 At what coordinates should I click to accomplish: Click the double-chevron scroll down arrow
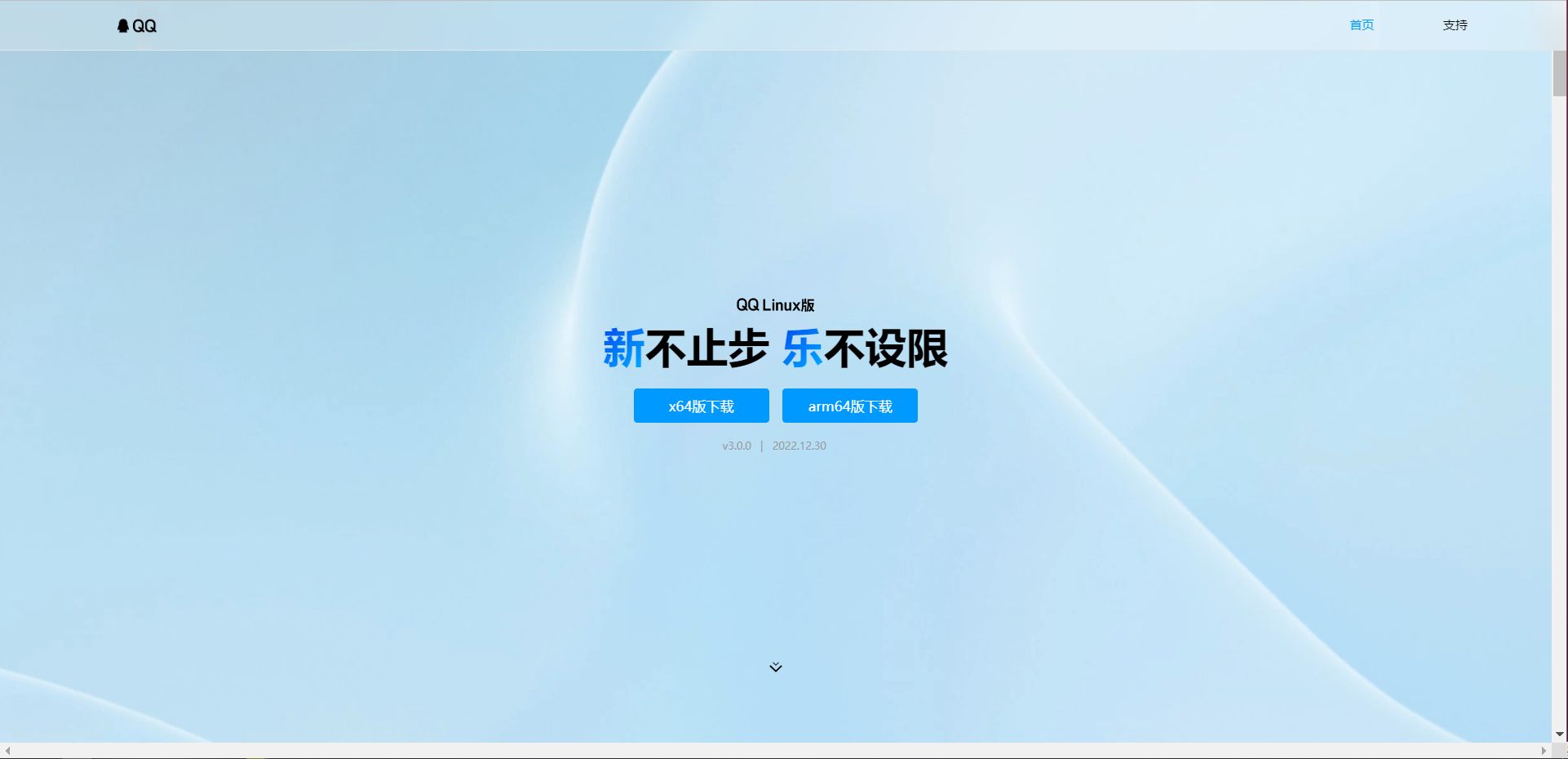pos(776,667)
